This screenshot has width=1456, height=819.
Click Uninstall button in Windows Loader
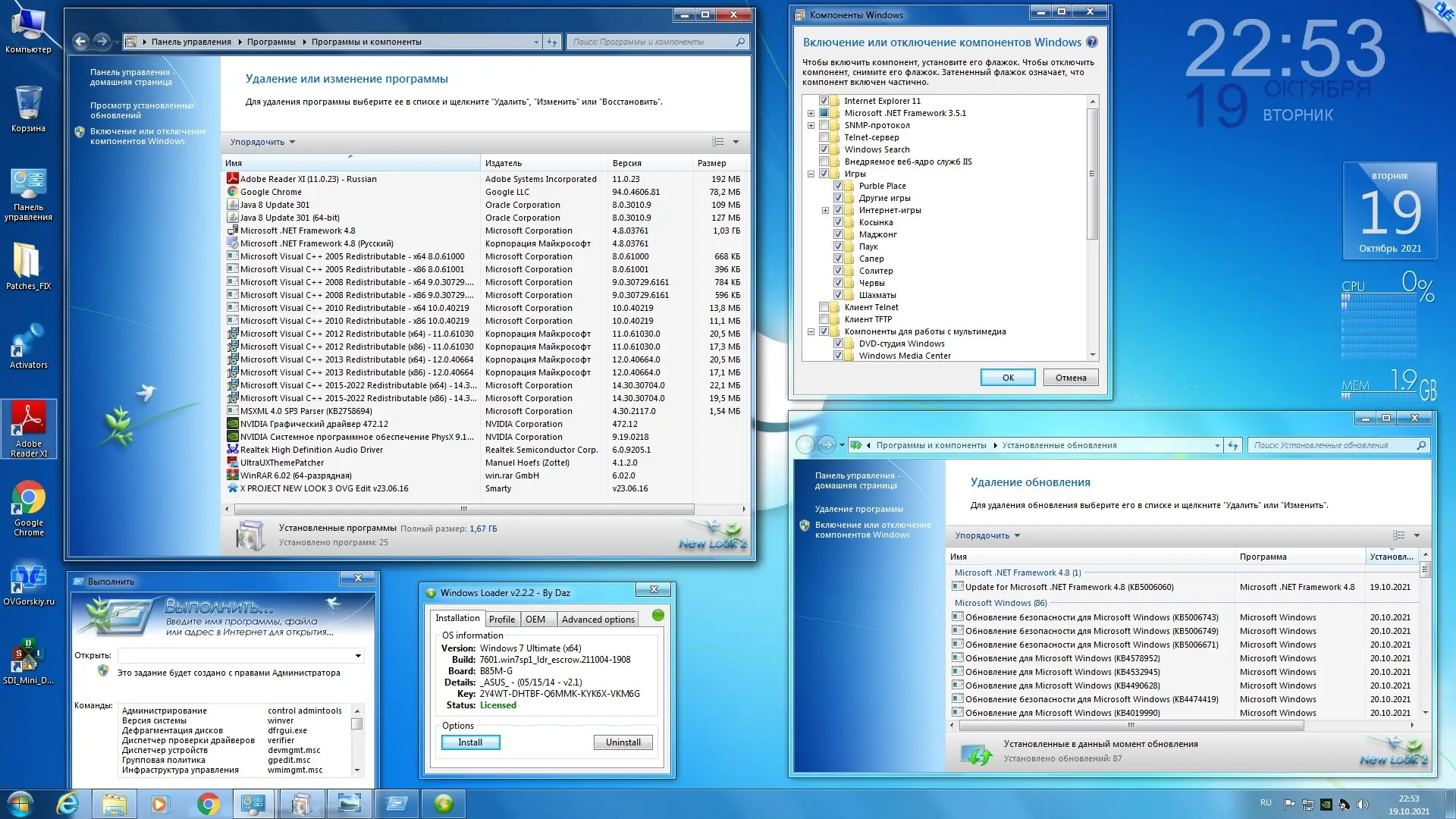point(623,742)
